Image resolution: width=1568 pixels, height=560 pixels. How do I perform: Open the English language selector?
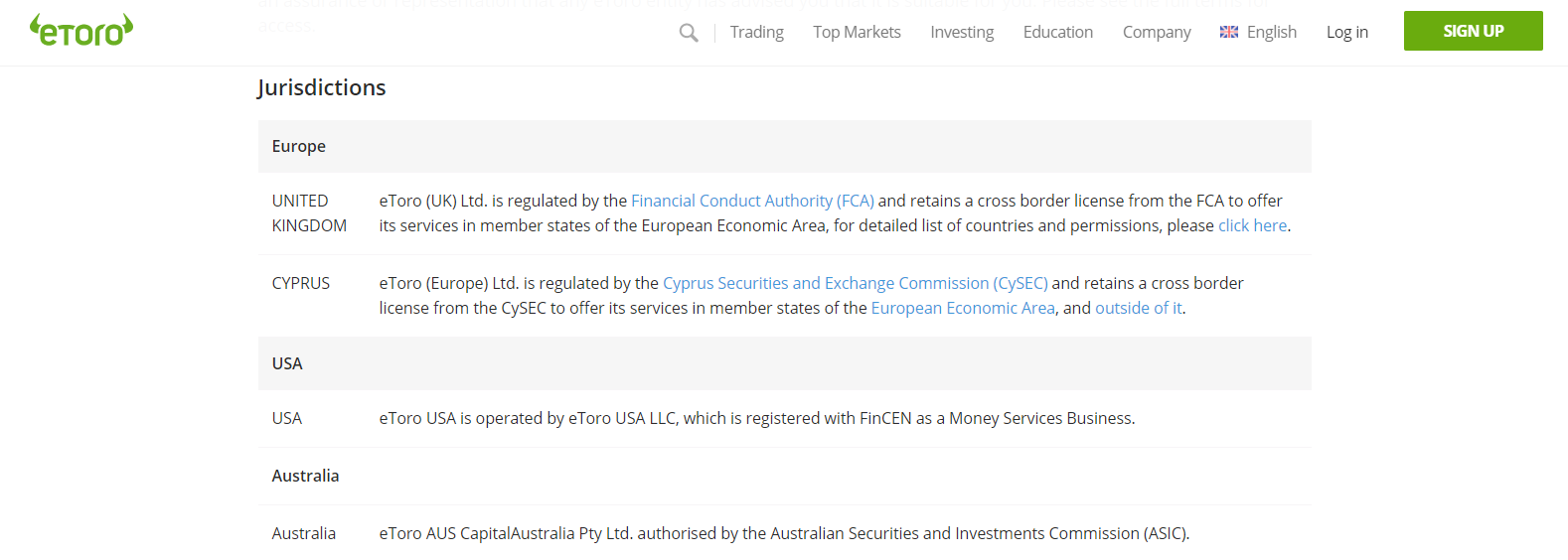[1271, 32]
